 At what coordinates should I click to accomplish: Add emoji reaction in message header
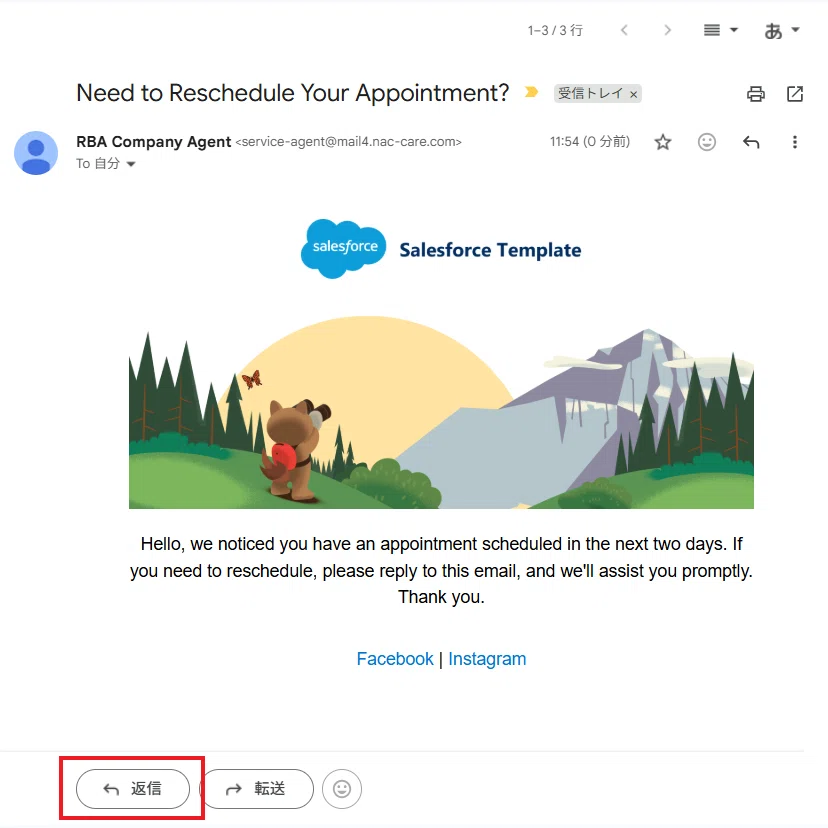[707, 142]
